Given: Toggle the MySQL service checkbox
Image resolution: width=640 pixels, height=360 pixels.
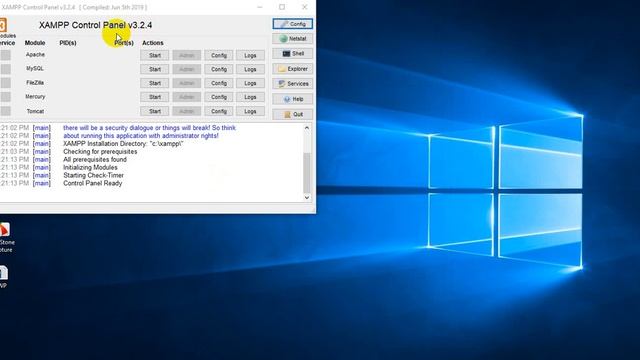Looking at the screenshot, I should (5, 69).
